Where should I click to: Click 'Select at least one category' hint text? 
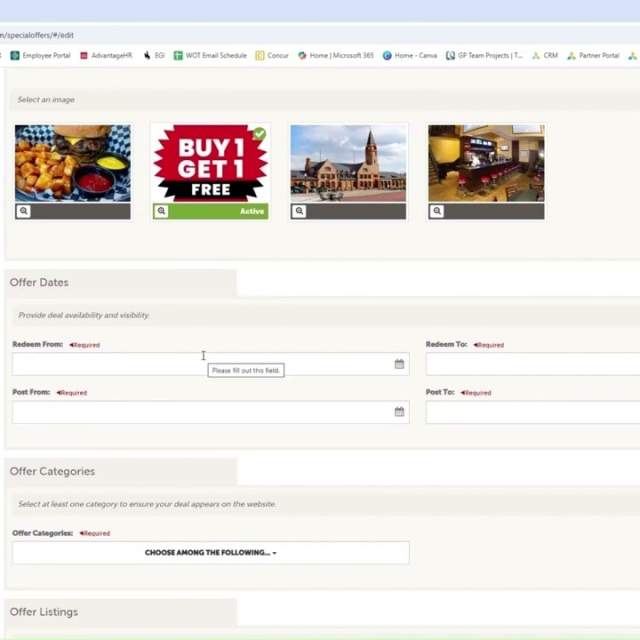(x=147, y=504)
